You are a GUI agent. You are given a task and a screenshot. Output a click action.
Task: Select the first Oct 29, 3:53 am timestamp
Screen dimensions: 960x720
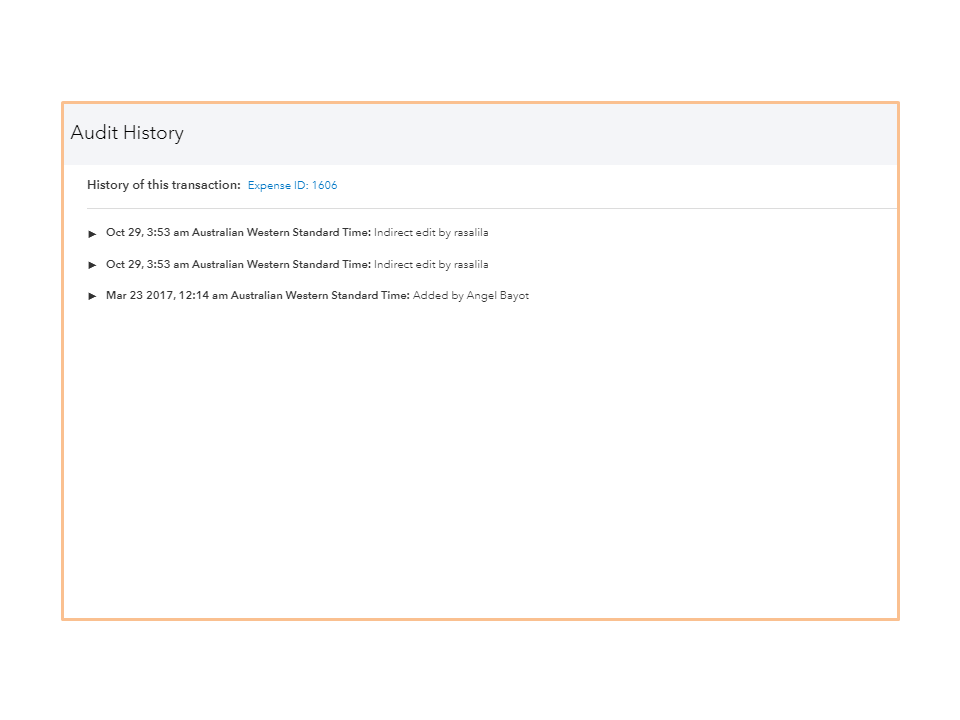click(x=147, y=233)
